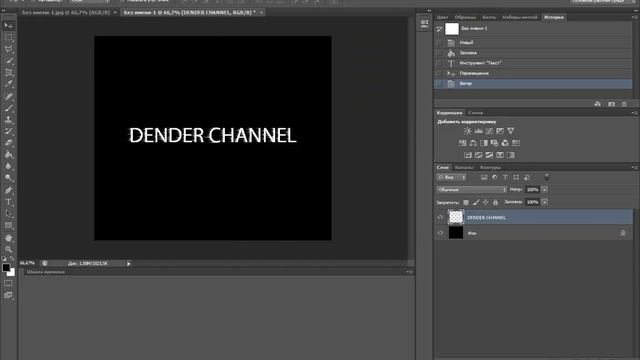The image size is (640, 360).
Task: Add Levels adjustment
Action: coord(478,131)
